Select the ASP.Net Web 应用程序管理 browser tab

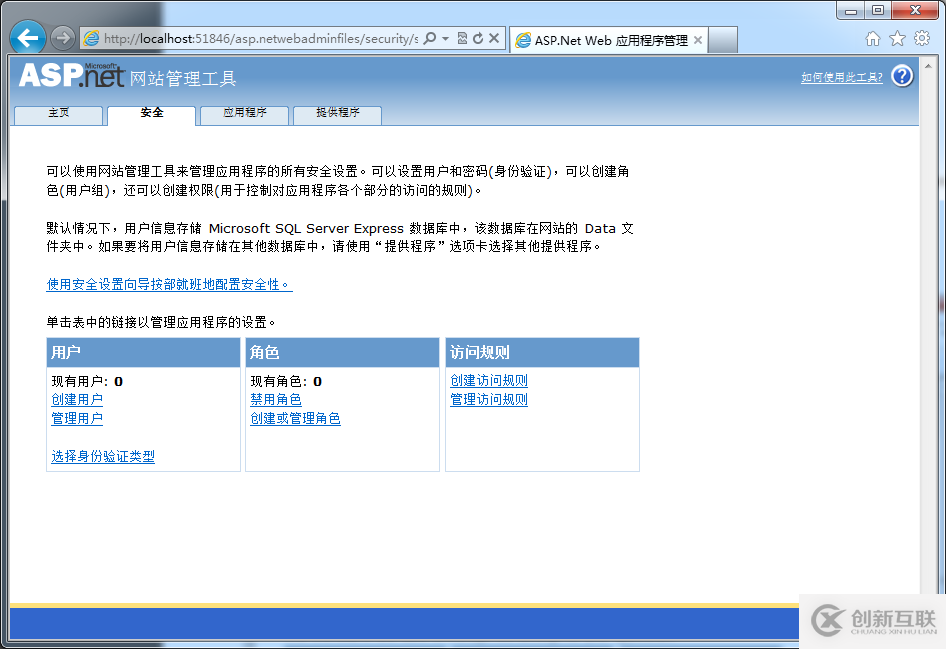click(x=608, y=40)
